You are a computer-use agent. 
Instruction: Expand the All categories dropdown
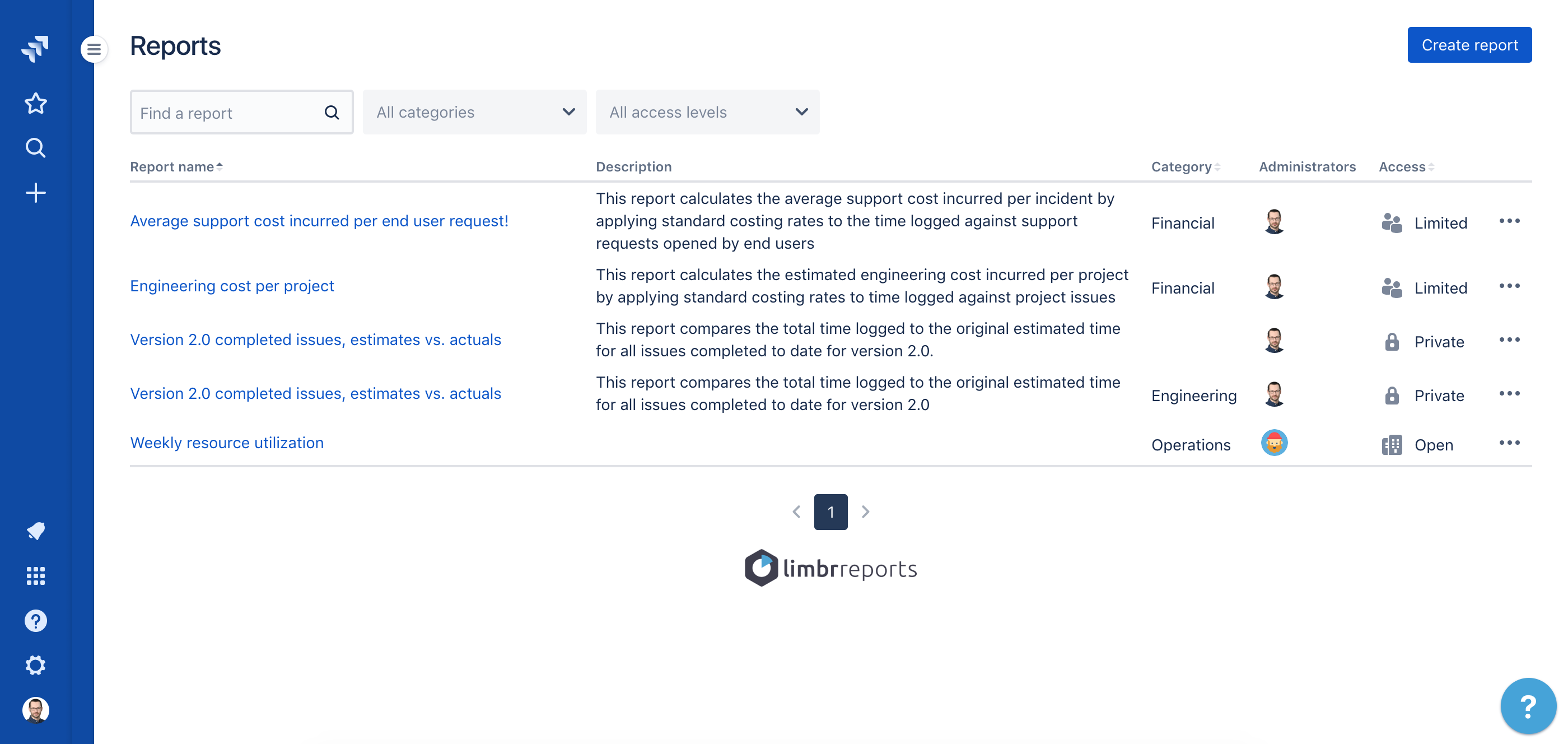tap(474, 112)
